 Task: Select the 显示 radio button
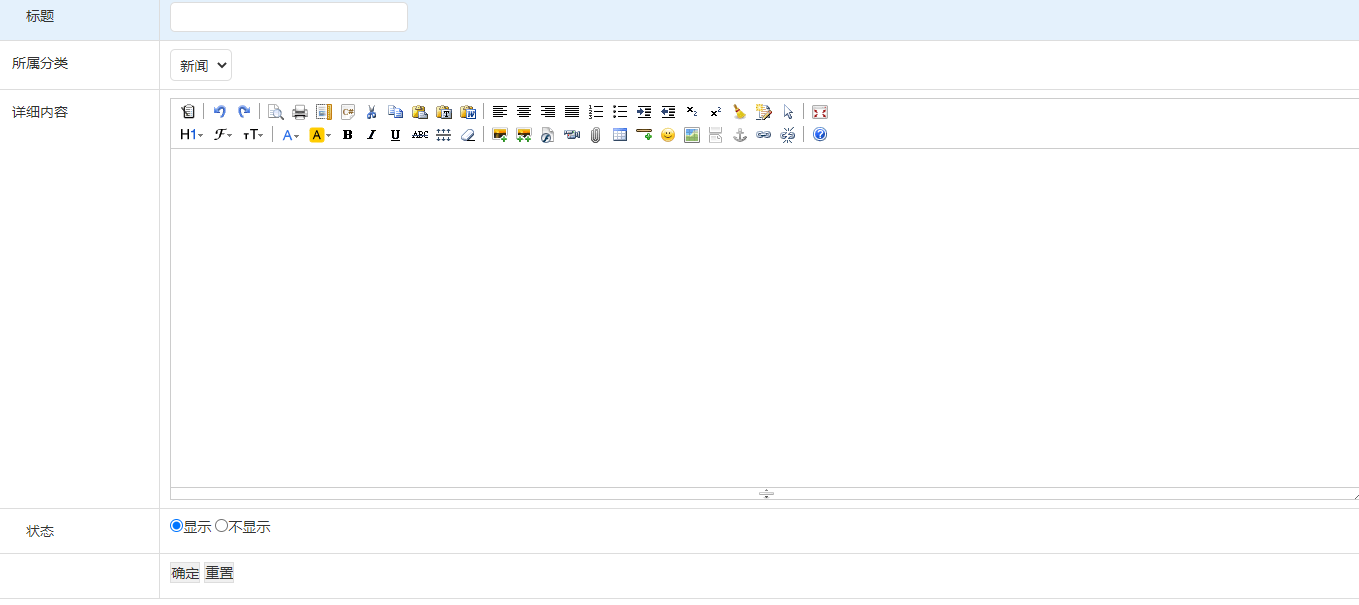click(177, 526)
